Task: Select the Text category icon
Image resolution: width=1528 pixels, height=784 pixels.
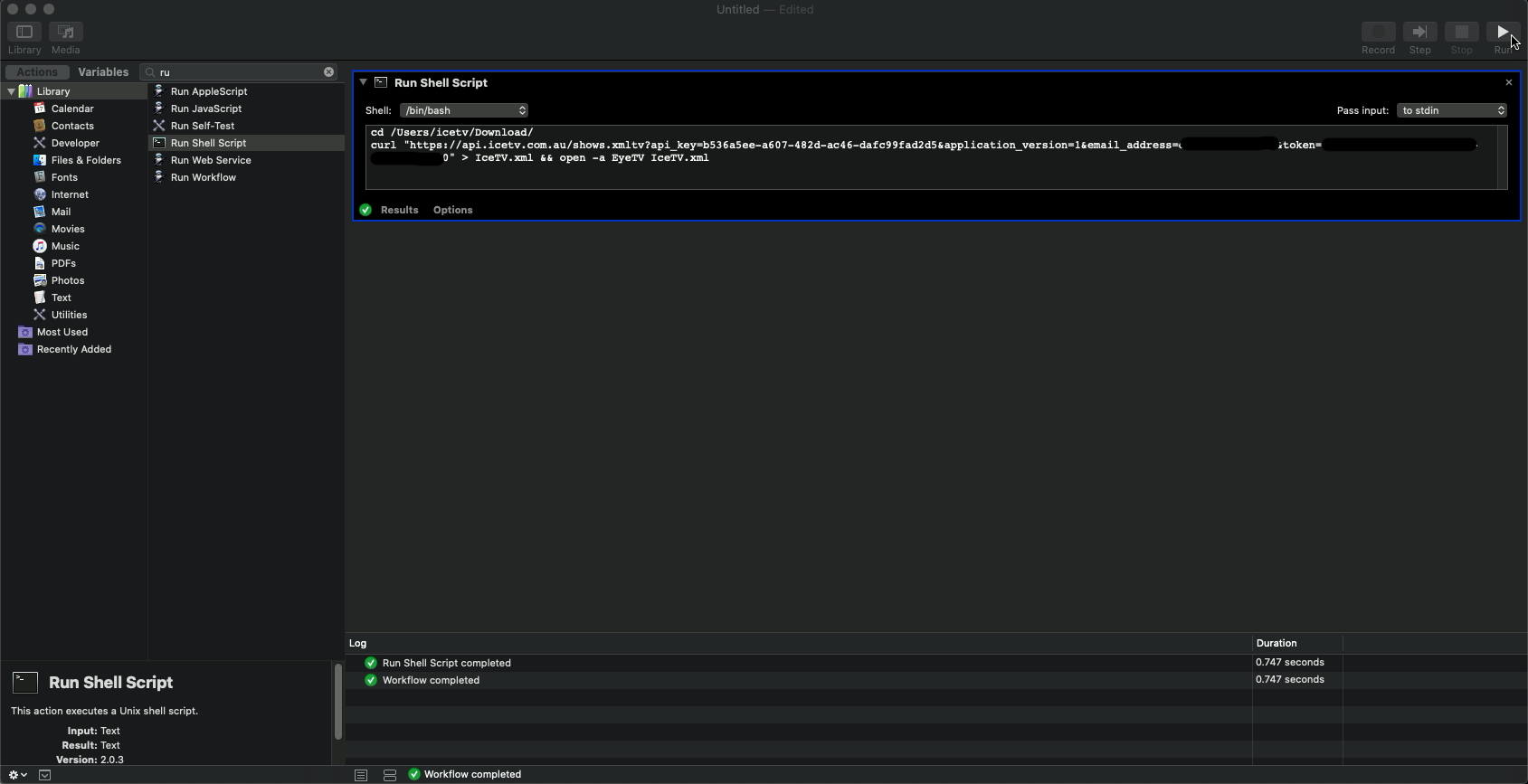Action: pos(40,298)
